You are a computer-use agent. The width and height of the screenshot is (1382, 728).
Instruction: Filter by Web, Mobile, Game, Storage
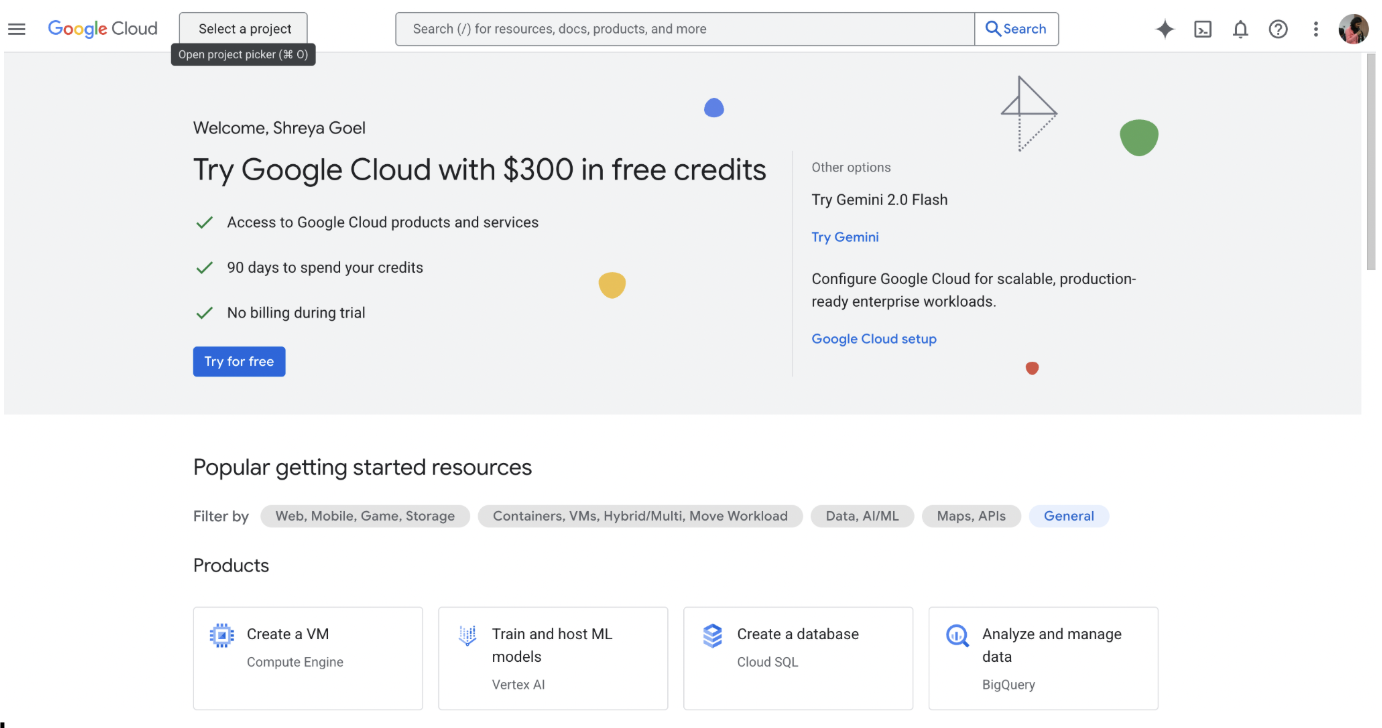(365, 516)
